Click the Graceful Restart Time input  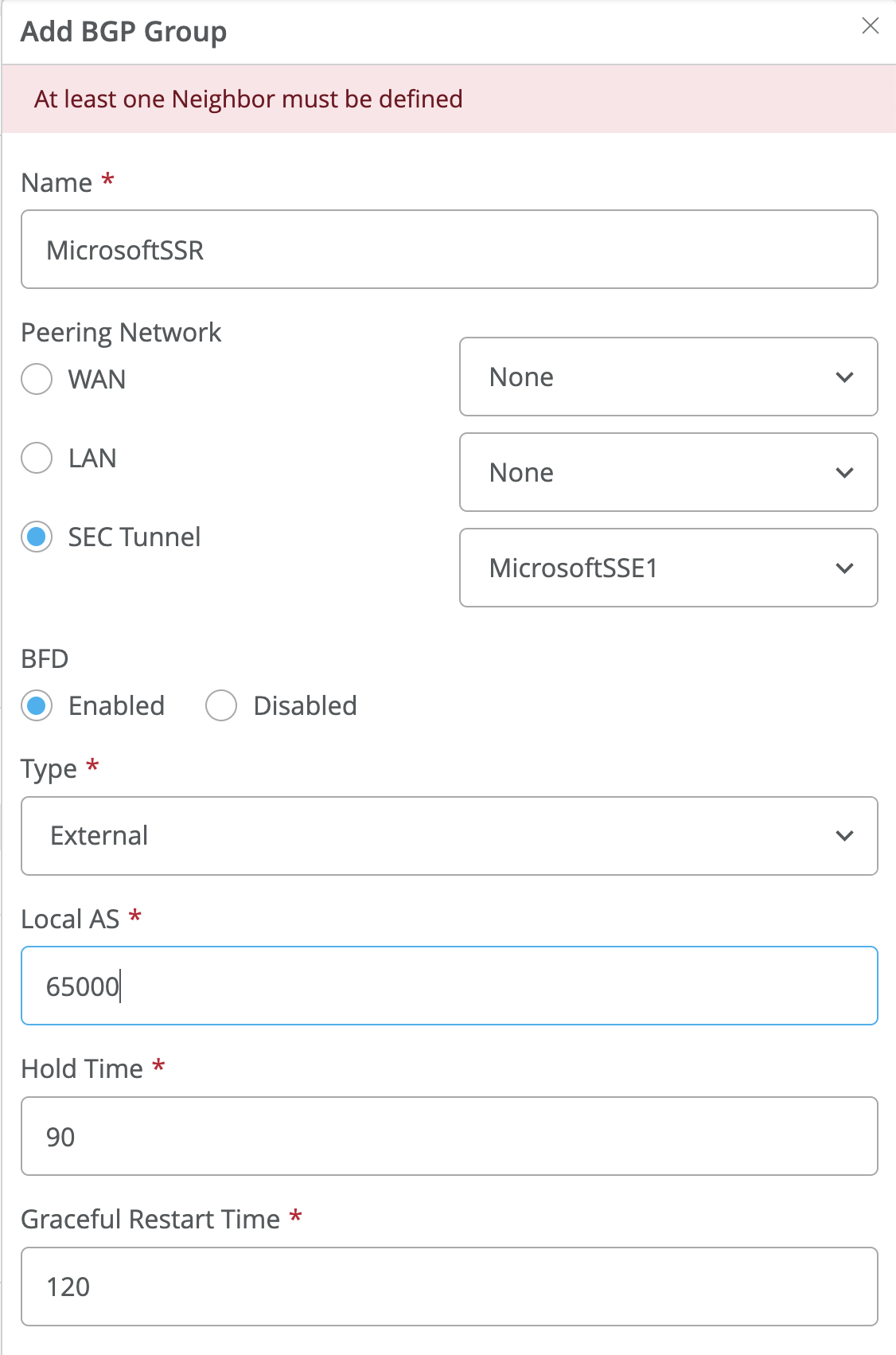(x=449, y=1287)
